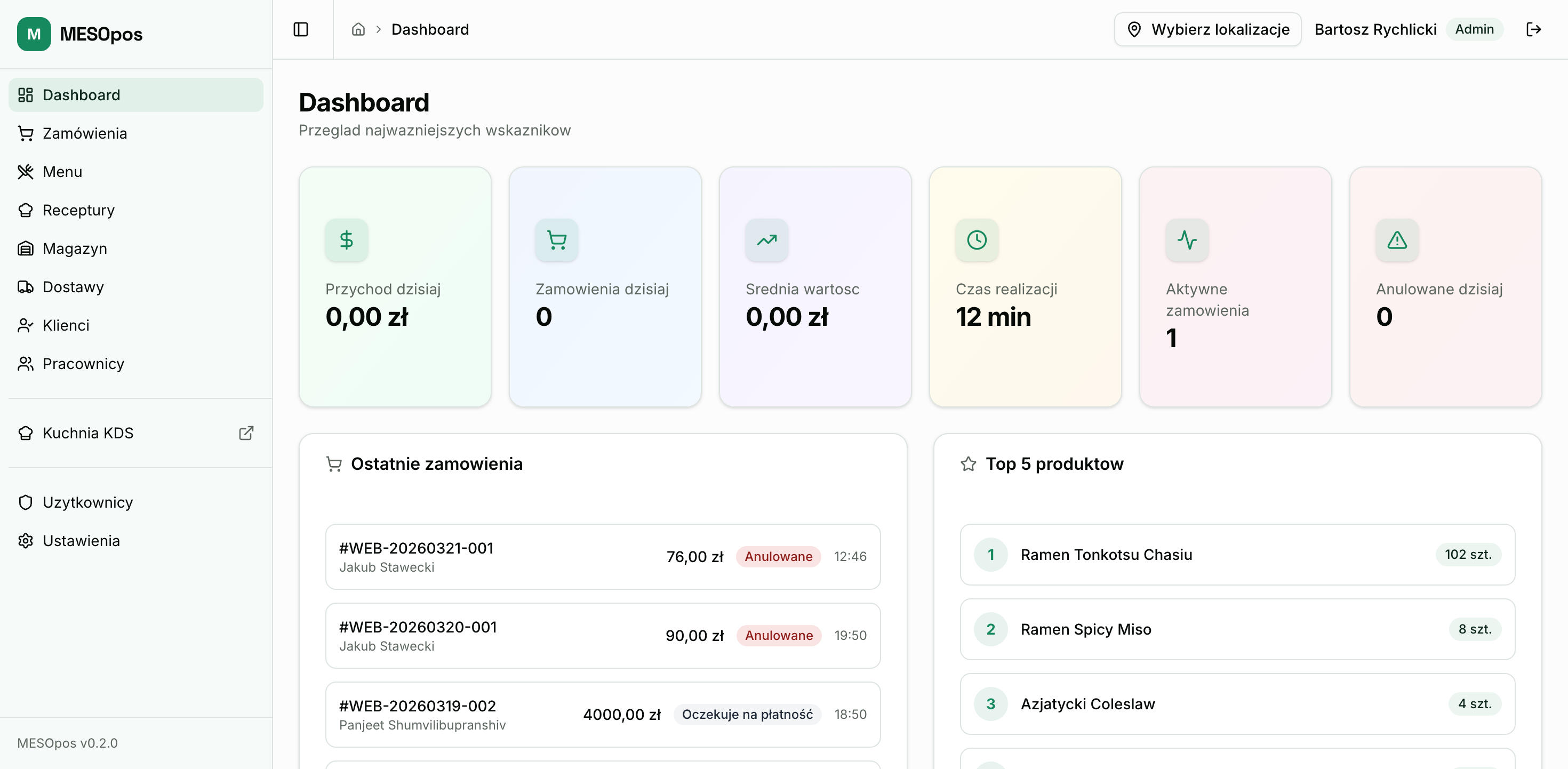Screen dimensions: 1568x769
Task: Click the home breadcrumb icon
Action: [358, 29]
